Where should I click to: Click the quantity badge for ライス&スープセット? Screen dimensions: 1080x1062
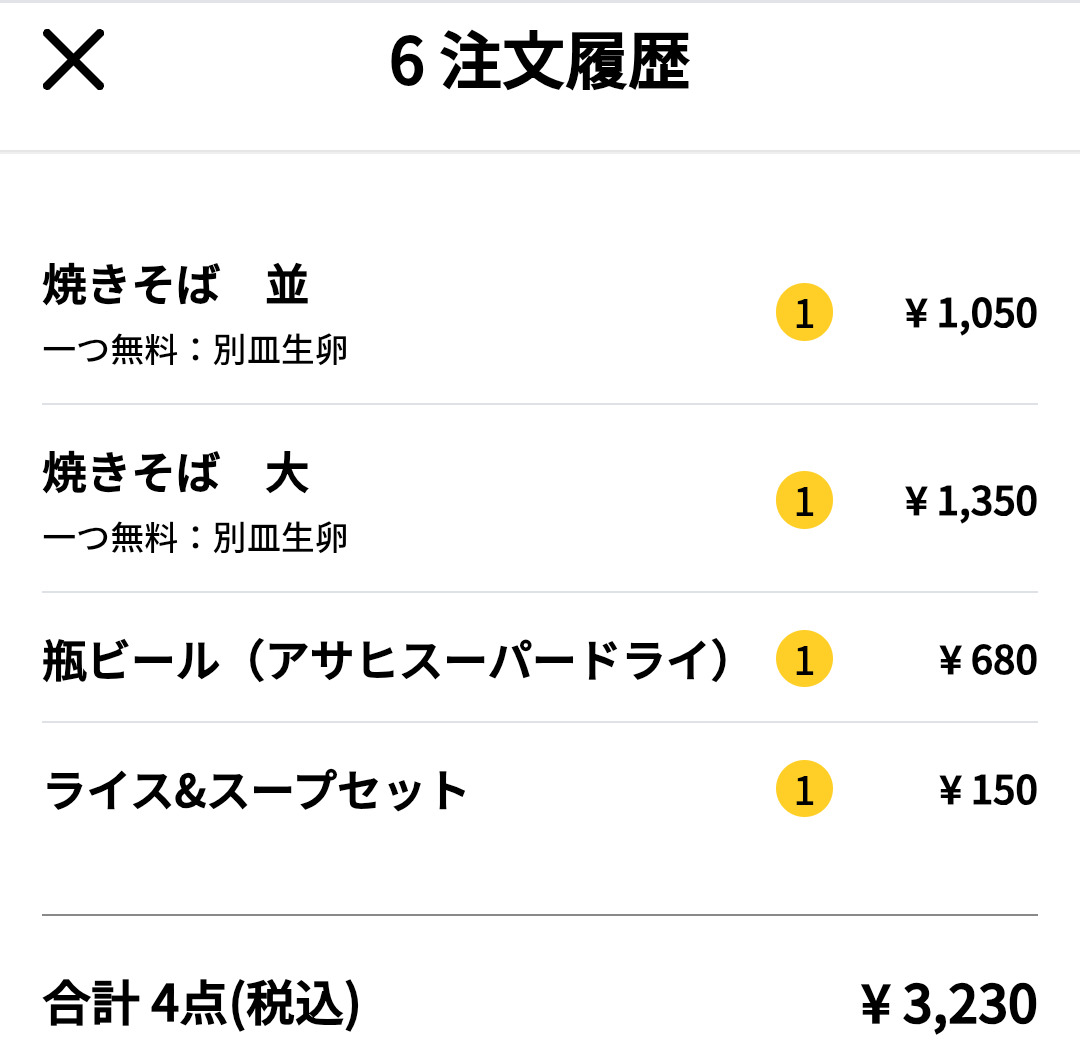(x=804, y=789)
